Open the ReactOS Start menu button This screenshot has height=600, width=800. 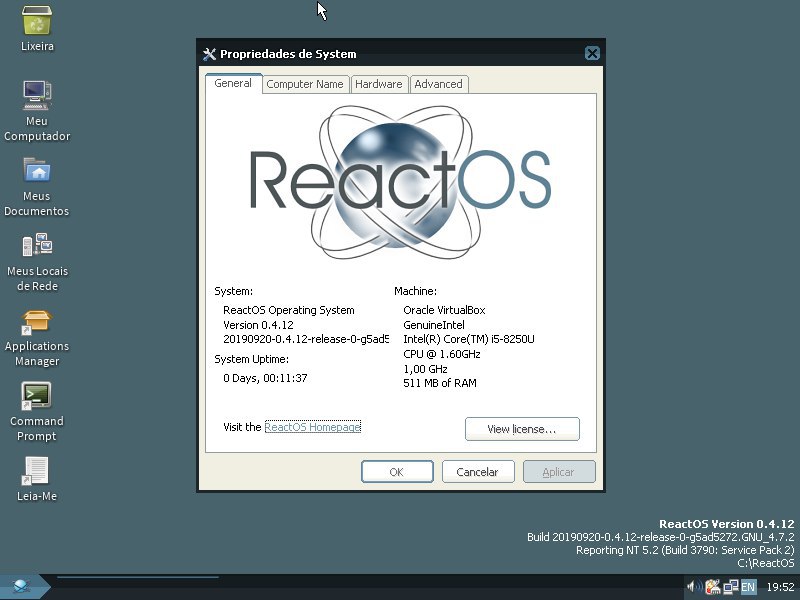24,587
